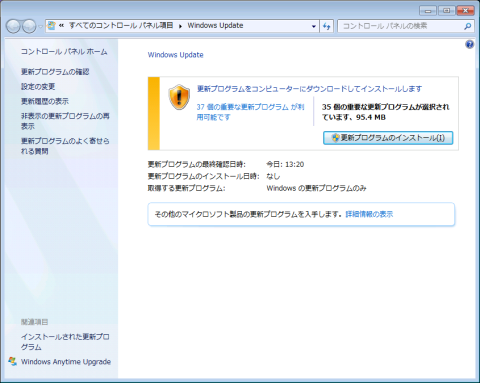Click the download and install updates heading
The image size is (480, 383).
click(309, 89)
